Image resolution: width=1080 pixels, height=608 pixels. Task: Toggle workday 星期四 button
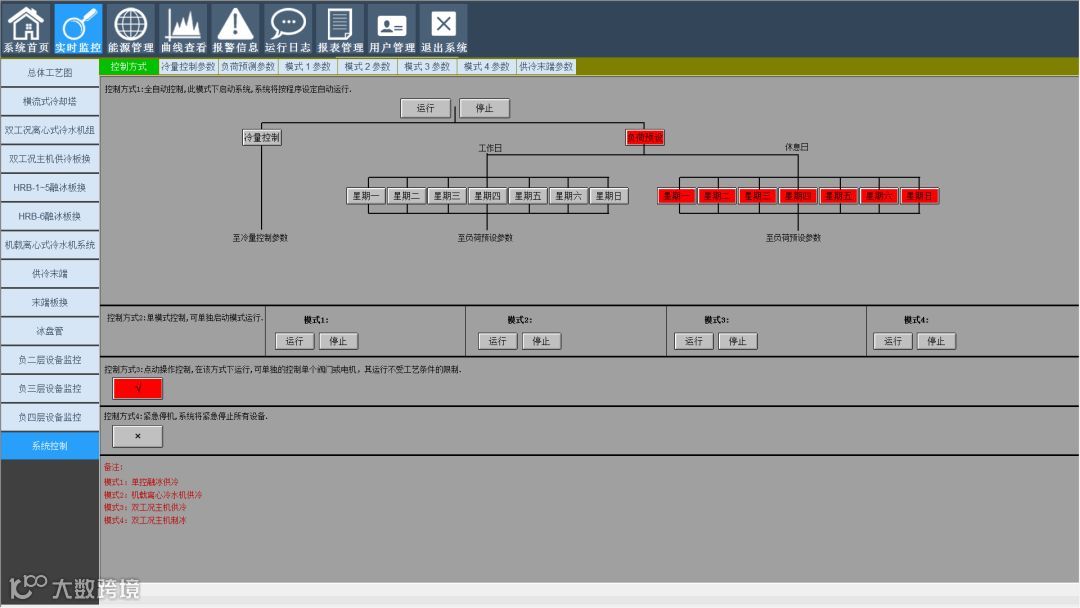[x=487, y=196]
